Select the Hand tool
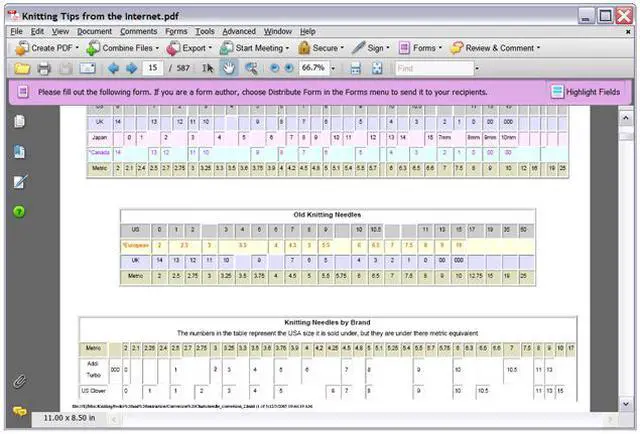Screen dimensions: 640x434 228,68
